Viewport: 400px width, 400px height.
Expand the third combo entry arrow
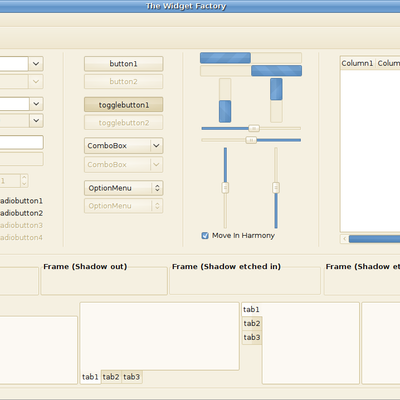(36, 104)
